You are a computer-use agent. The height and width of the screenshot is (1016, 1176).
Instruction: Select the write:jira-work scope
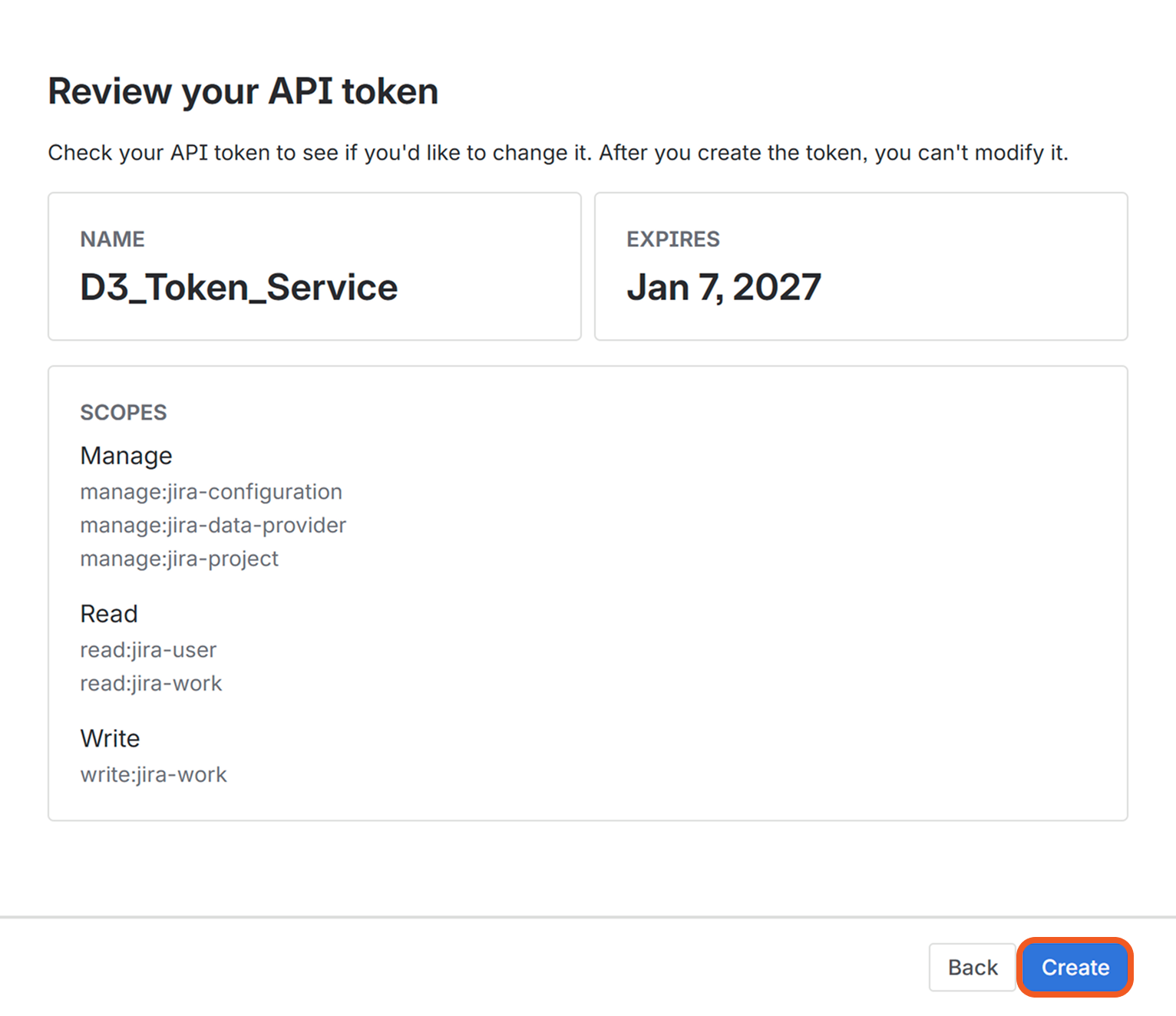point(154,774)
